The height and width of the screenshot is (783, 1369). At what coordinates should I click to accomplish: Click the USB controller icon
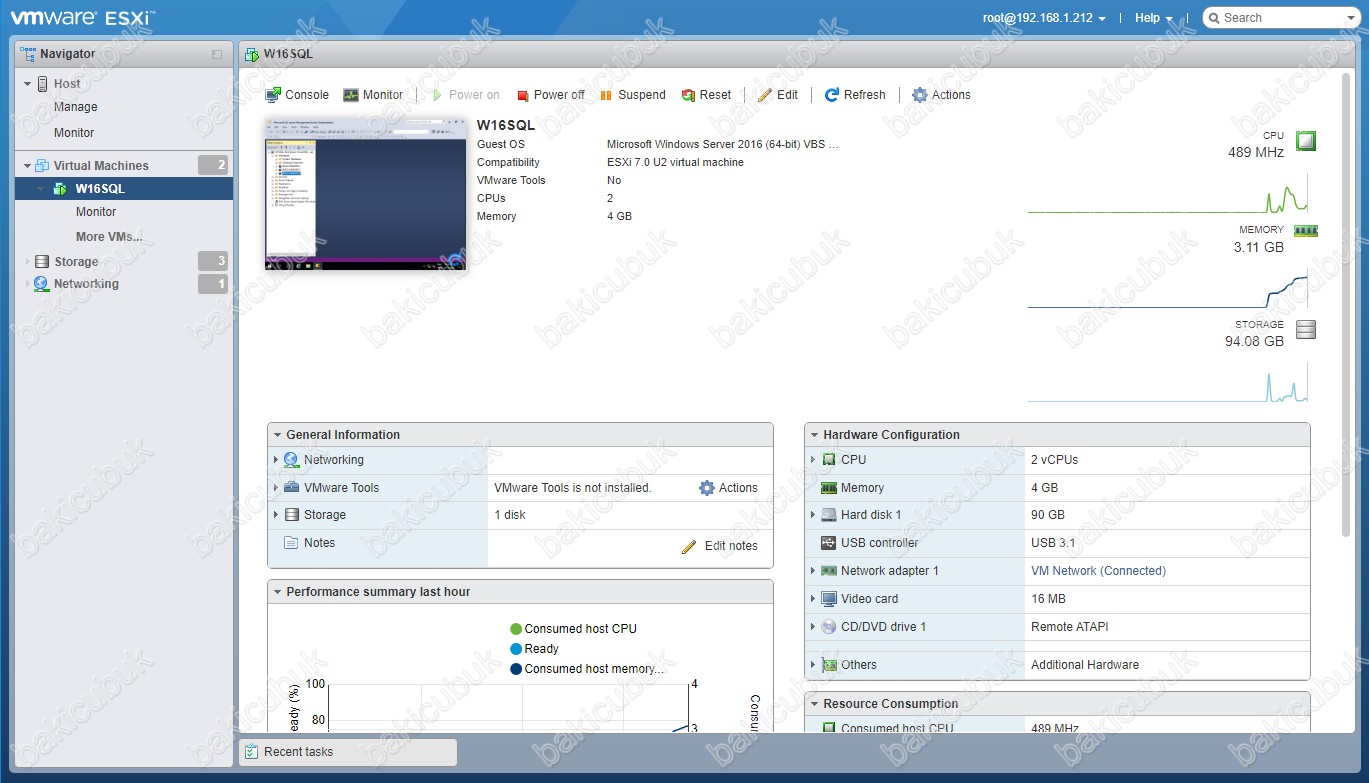(x=829, y=543)
